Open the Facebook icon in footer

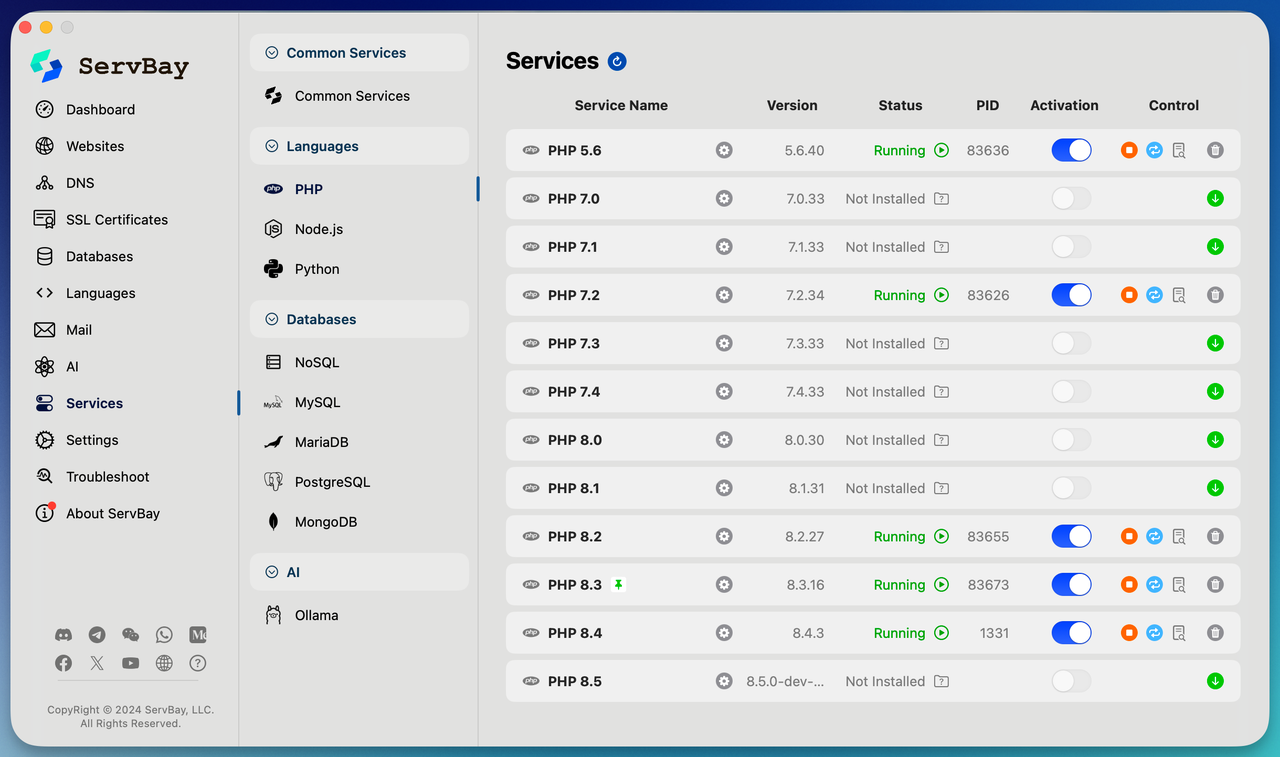pos(63,663)
